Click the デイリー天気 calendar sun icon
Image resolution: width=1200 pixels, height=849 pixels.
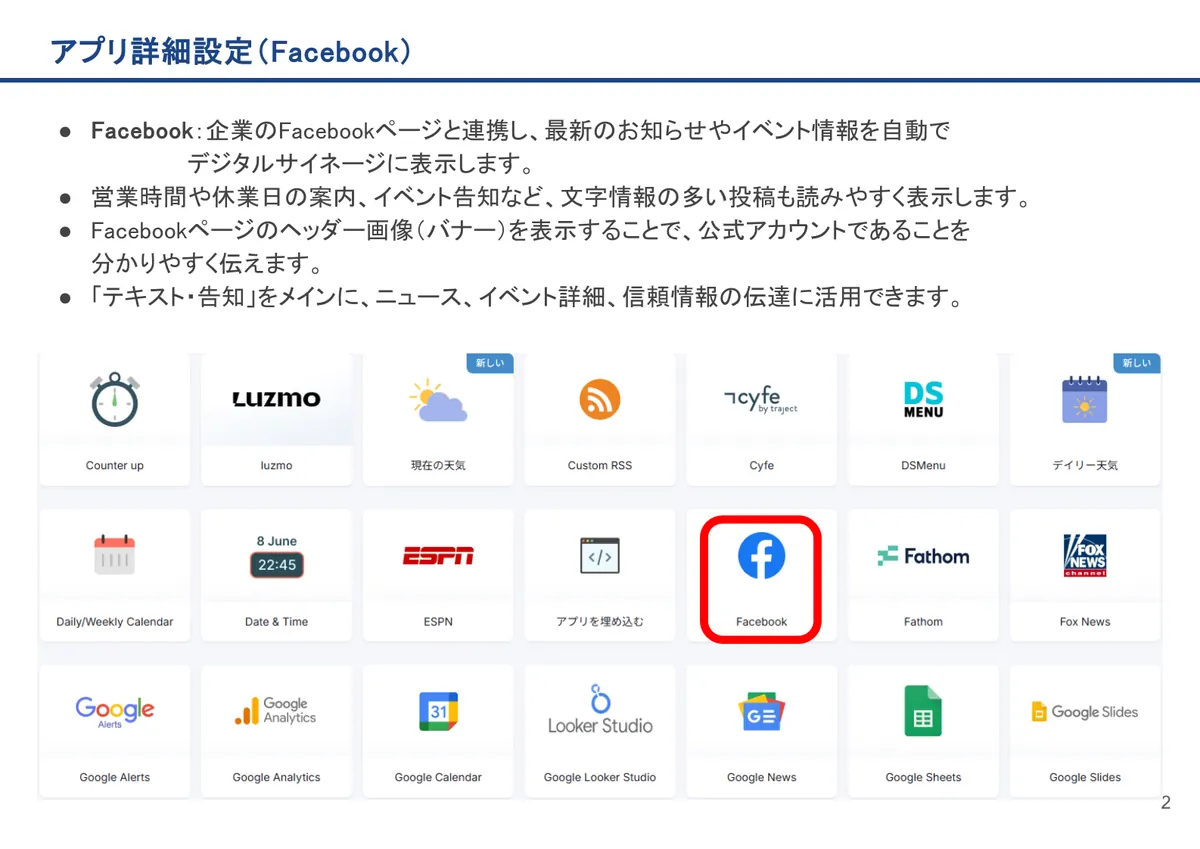(x=1085, y=400)
